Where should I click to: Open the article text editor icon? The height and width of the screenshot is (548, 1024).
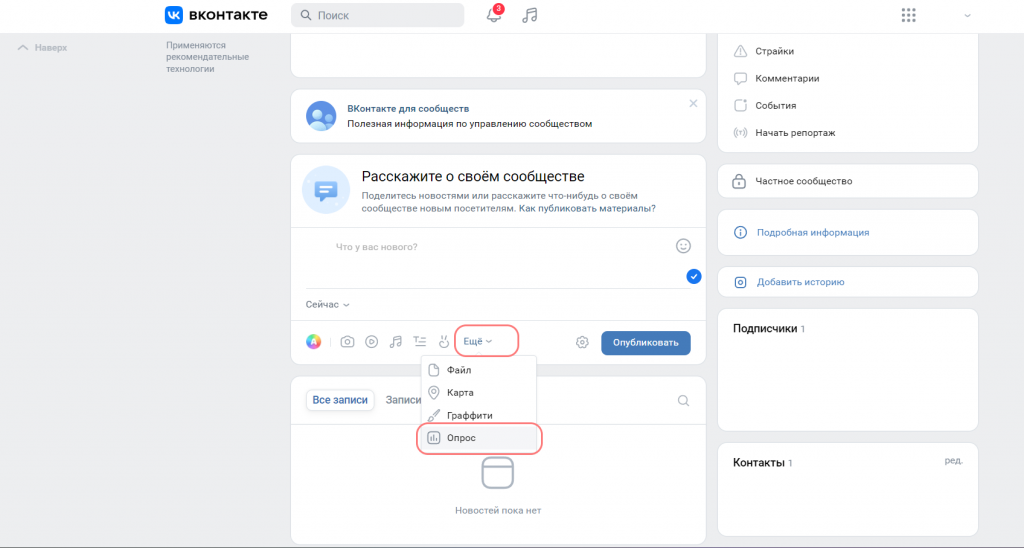(420, 342)
